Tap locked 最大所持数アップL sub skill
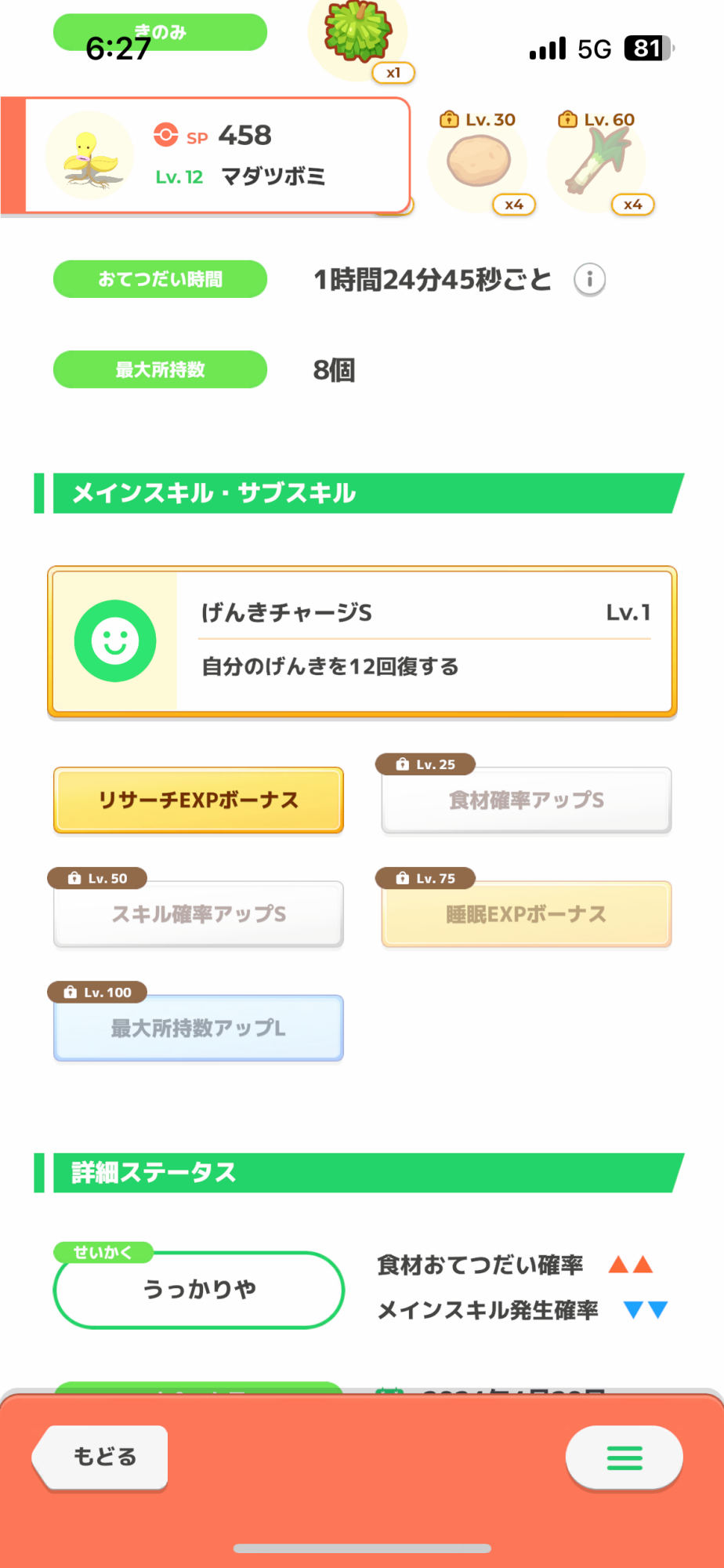724x1568 pixels. [x=198, y=1028]
